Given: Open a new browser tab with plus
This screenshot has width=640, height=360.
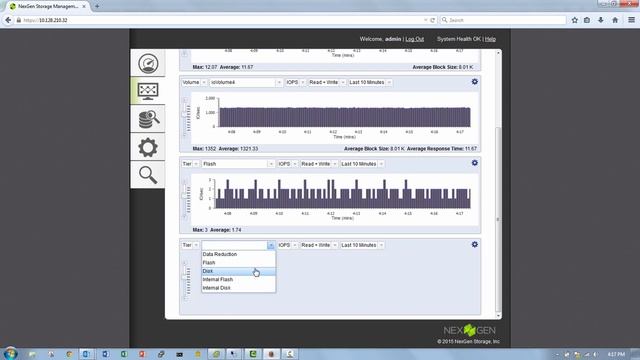Looking at the screenshot, I should [97, 6].
